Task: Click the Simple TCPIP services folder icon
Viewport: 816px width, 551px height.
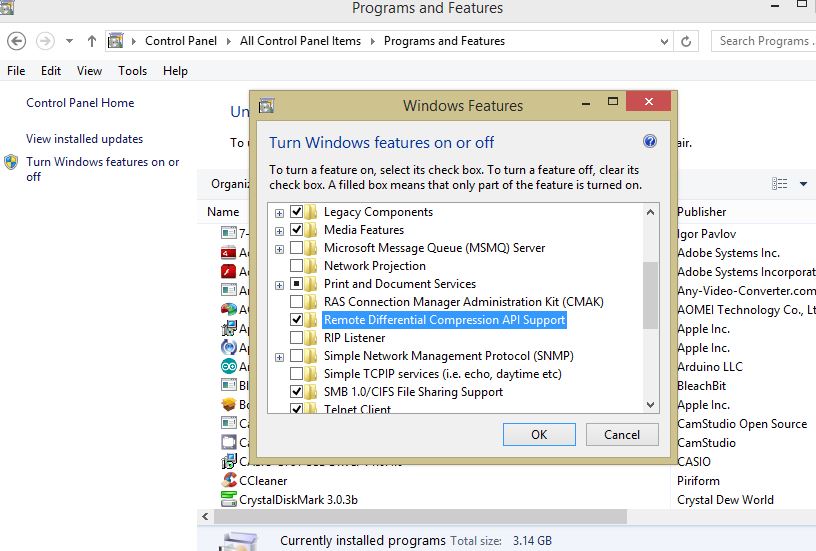Action: click(x=311, y=374)
